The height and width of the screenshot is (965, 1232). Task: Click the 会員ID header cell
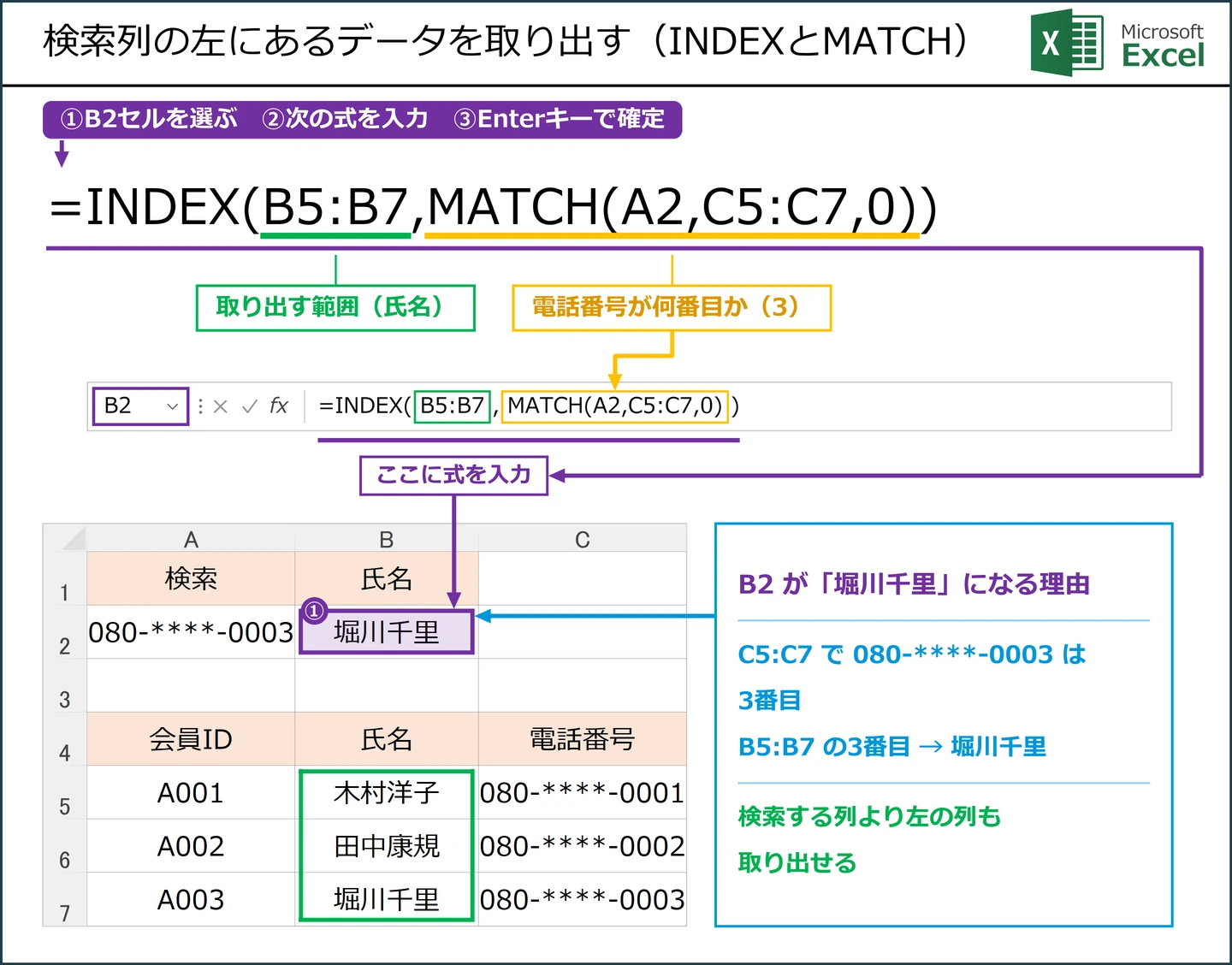pyautogui.click(x=191, y=739)
